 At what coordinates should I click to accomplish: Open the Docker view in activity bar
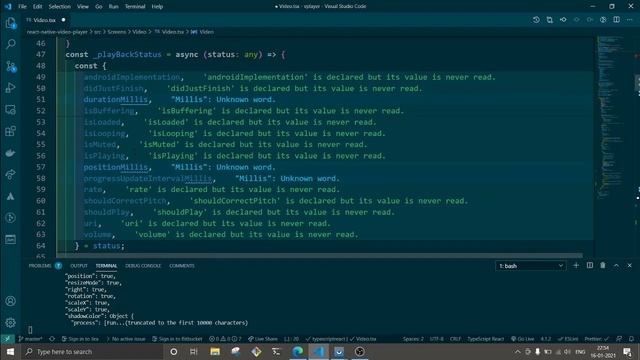11,153
